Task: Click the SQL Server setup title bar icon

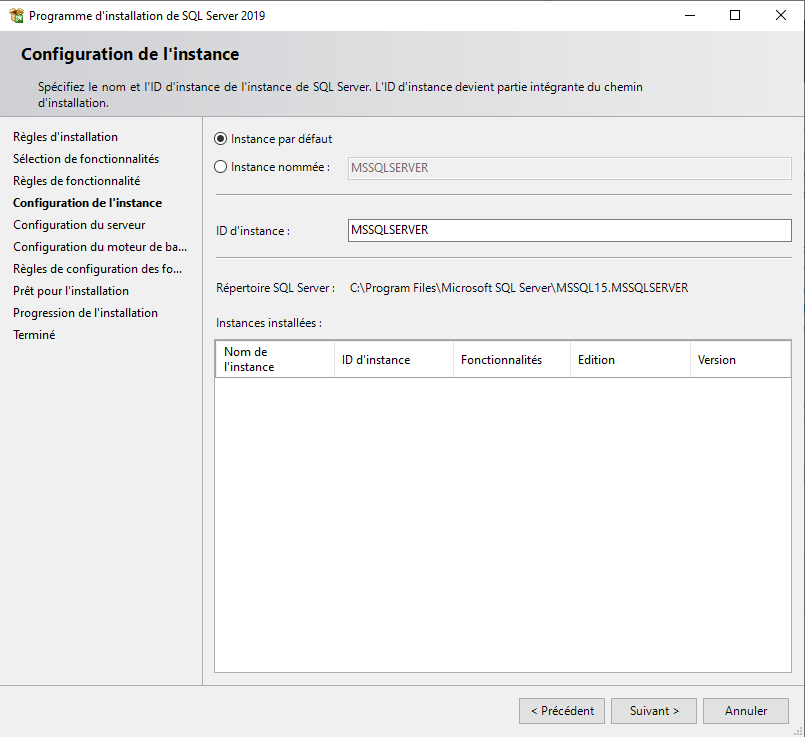Action: coord(16,16)
